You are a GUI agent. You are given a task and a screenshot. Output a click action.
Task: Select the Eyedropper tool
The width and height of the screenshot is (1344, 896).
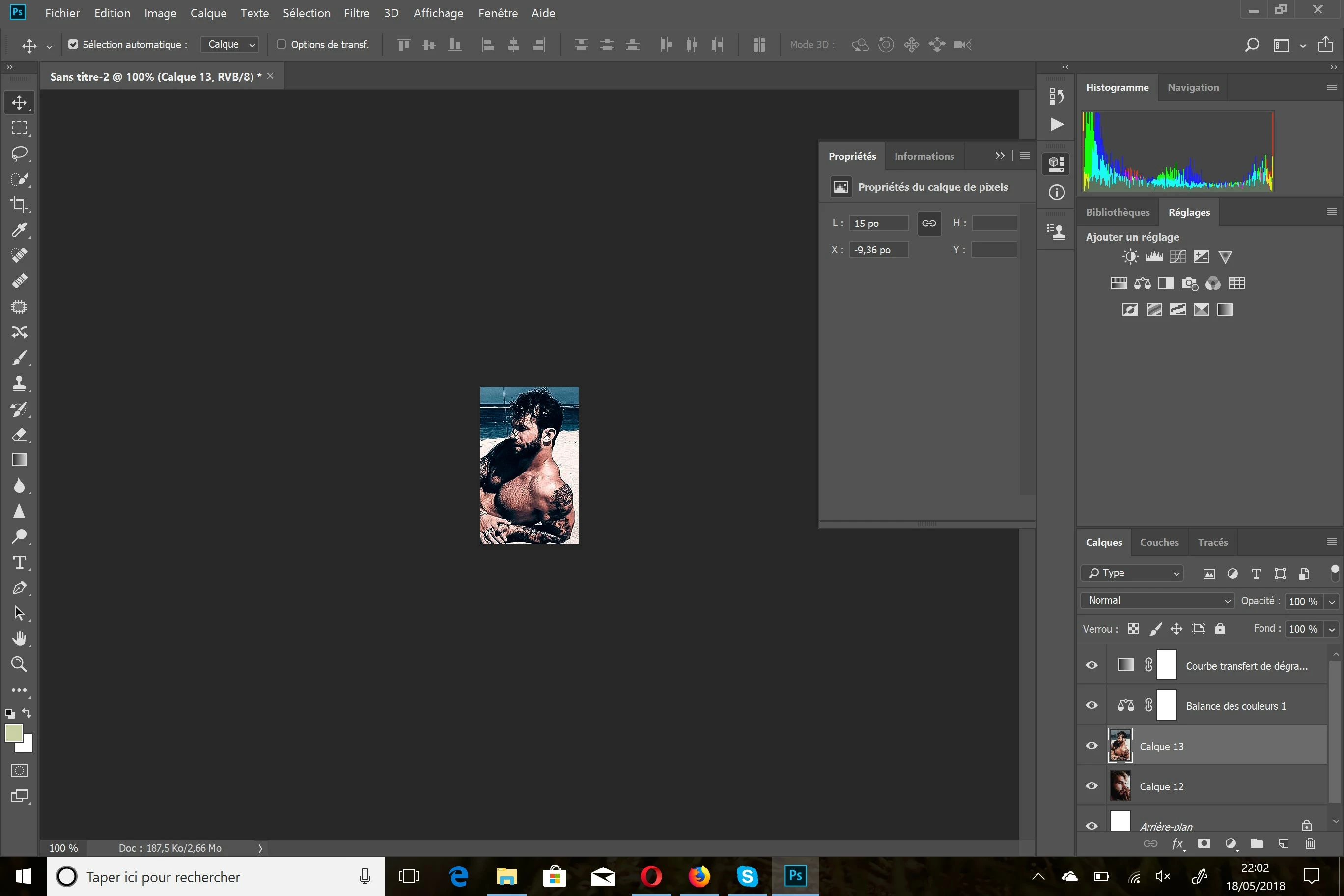[20, 230]
